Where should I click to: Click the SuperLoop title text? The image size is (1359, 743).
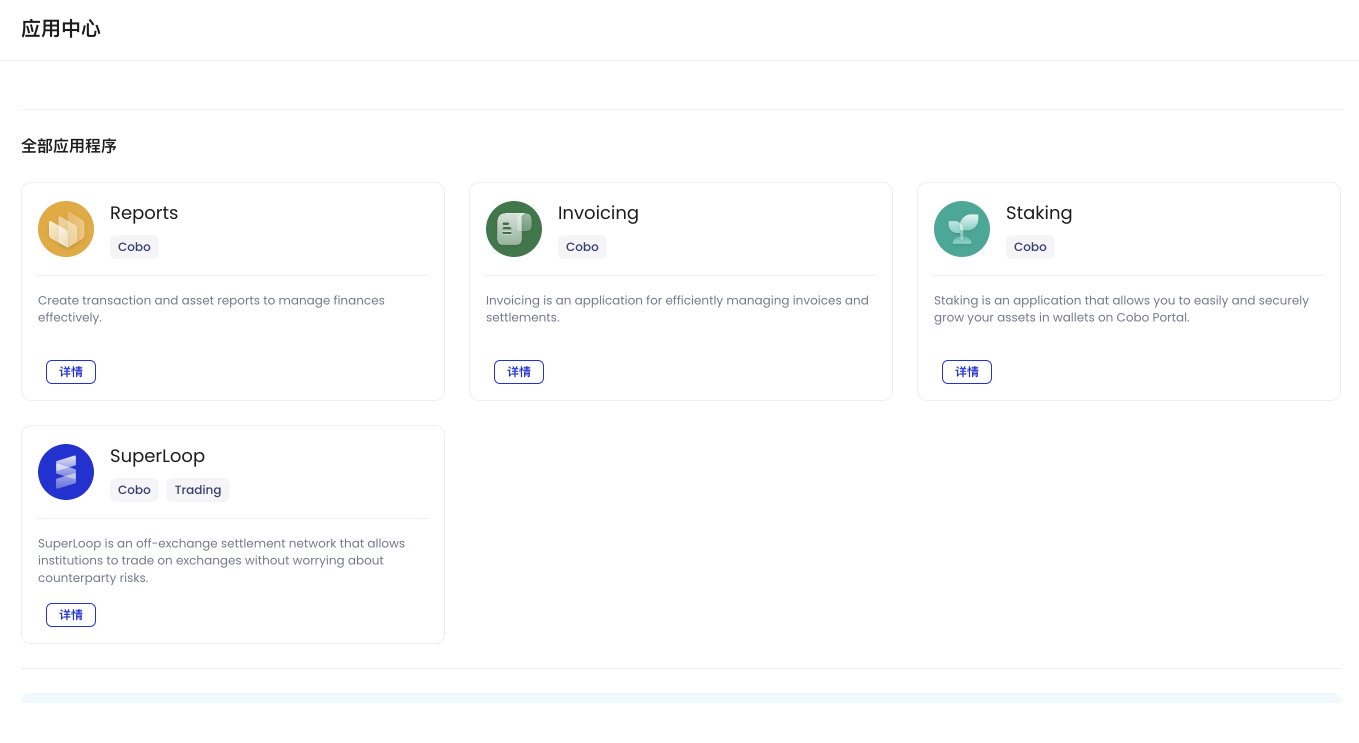157,456
